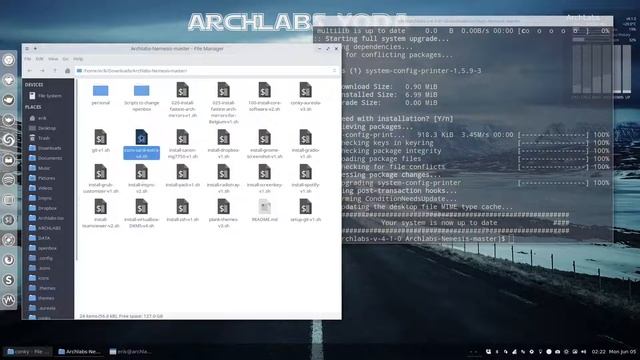Open the Help menu
The height and width of the screenshot is (360, 640).
(x=78, y=59)
